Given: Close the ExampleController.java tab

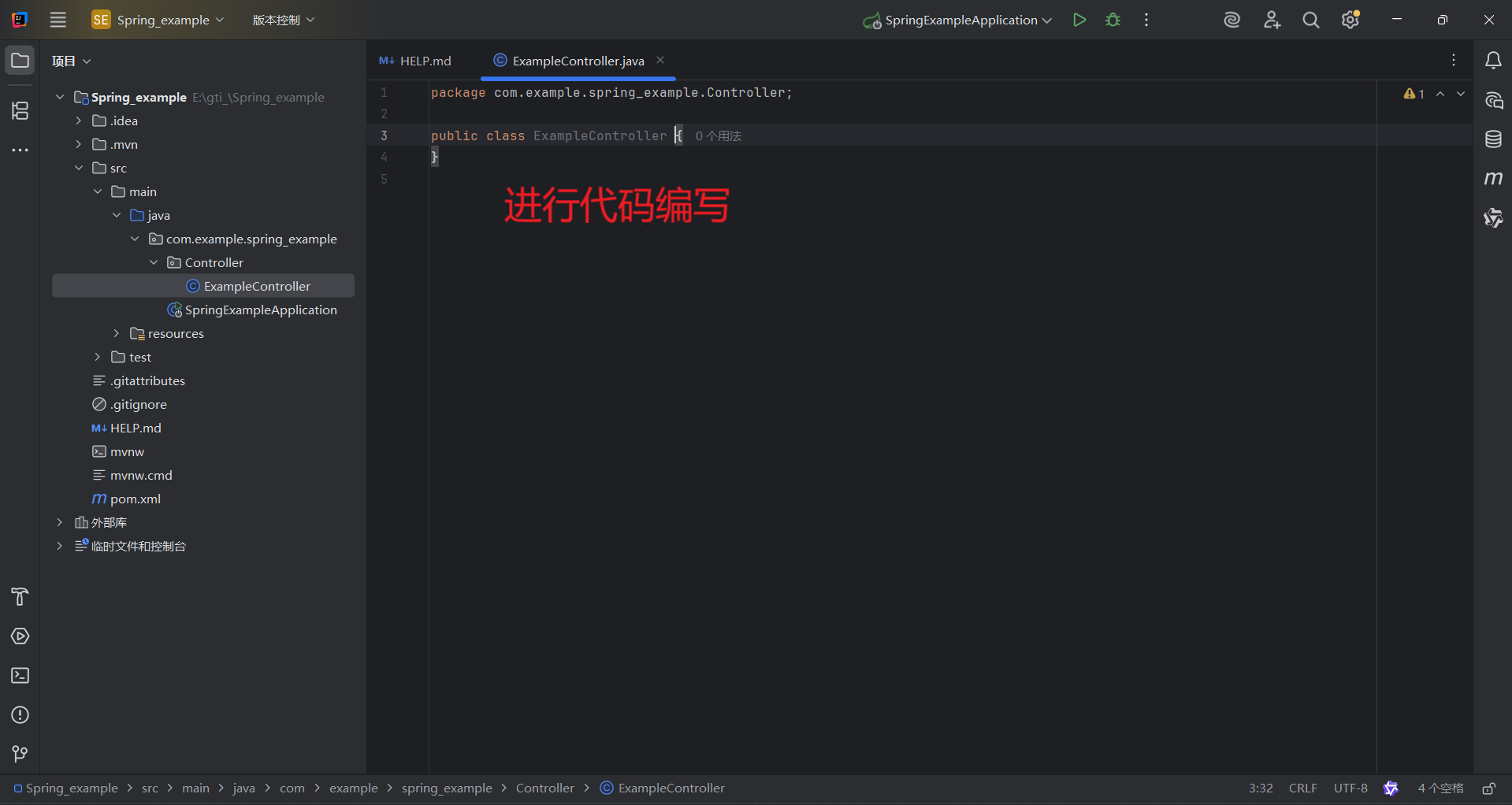Looking at the screenshot, I should [660, 61].
